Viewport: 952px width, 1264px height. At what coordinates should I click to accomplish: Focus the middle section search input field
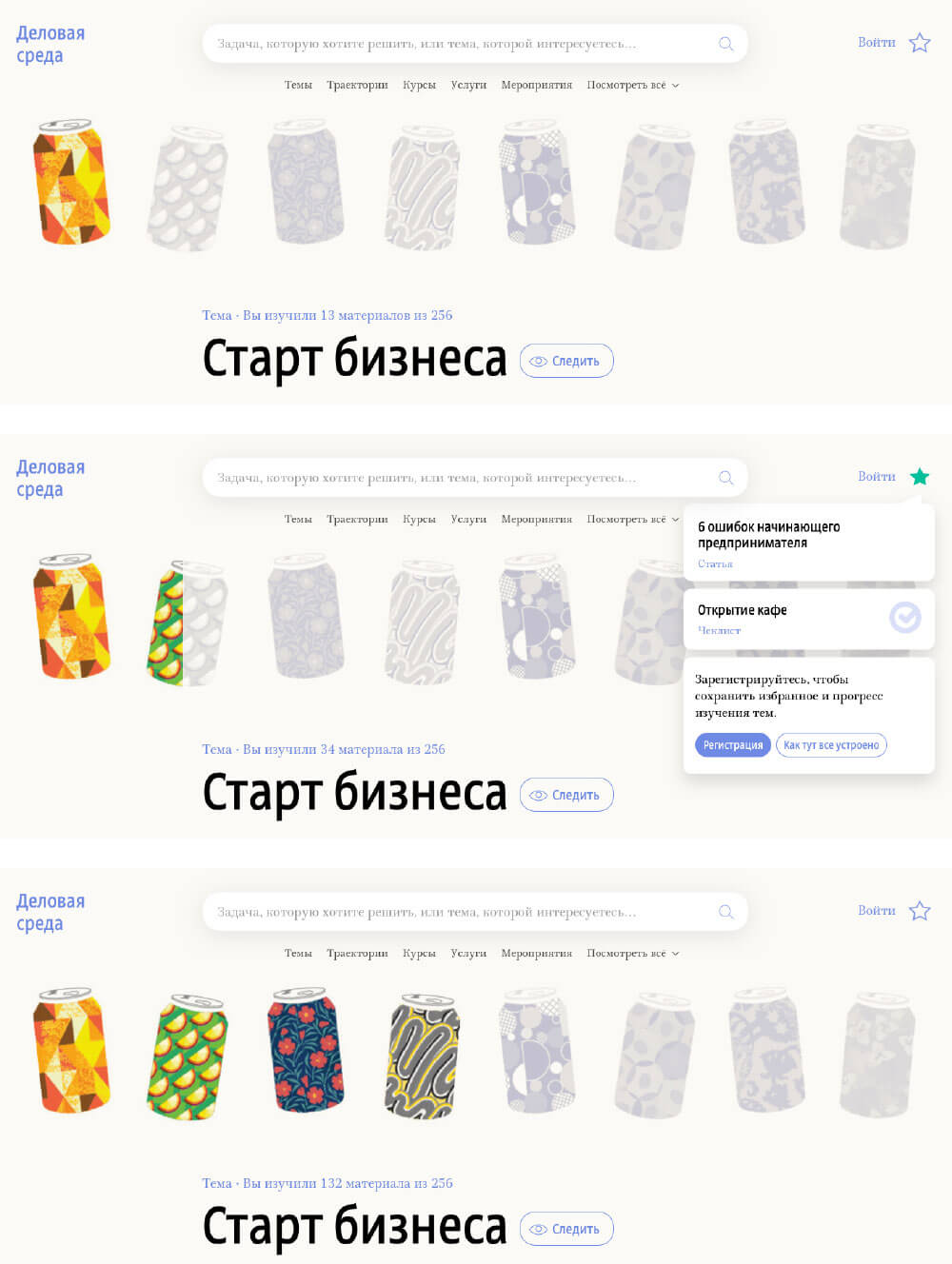point(475,478)
